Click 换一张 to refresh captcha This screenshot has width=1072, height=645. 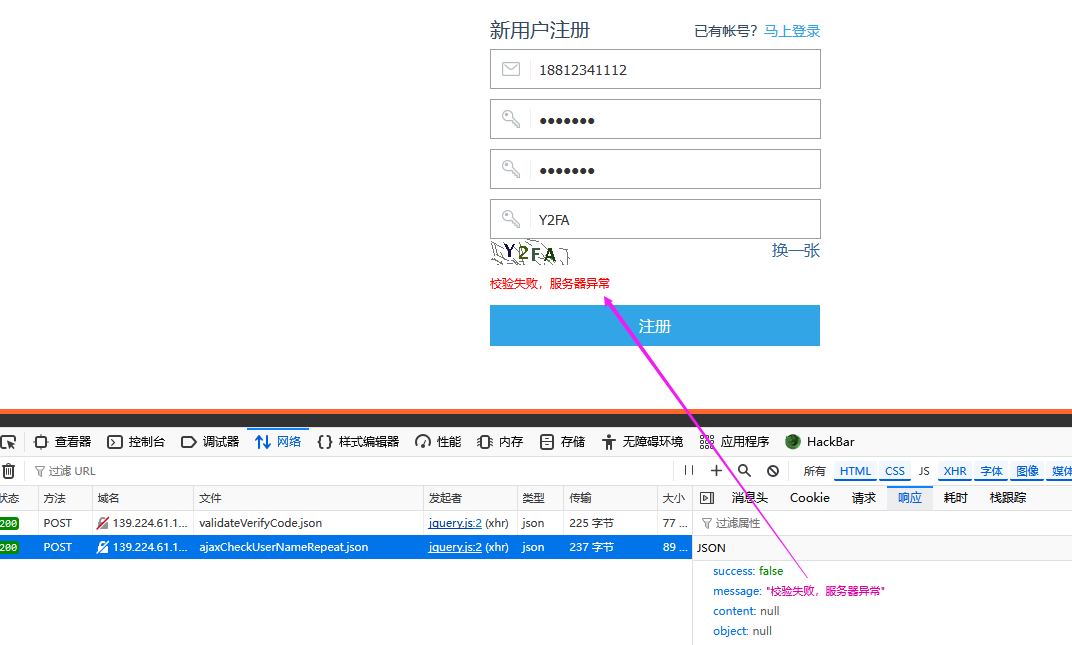pos(795,250)
